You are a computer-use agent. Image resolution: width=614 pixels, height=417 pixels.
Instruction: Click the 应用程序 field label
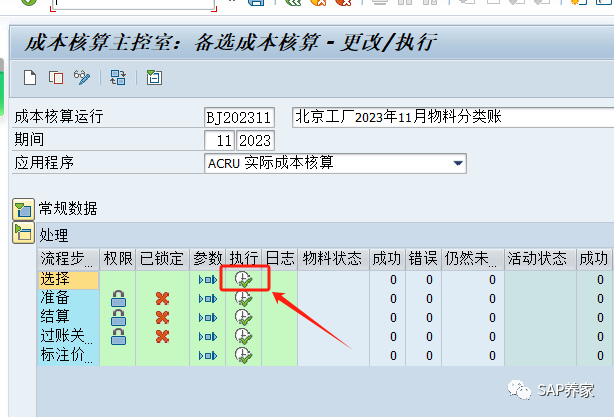click(x=44, y=163)
